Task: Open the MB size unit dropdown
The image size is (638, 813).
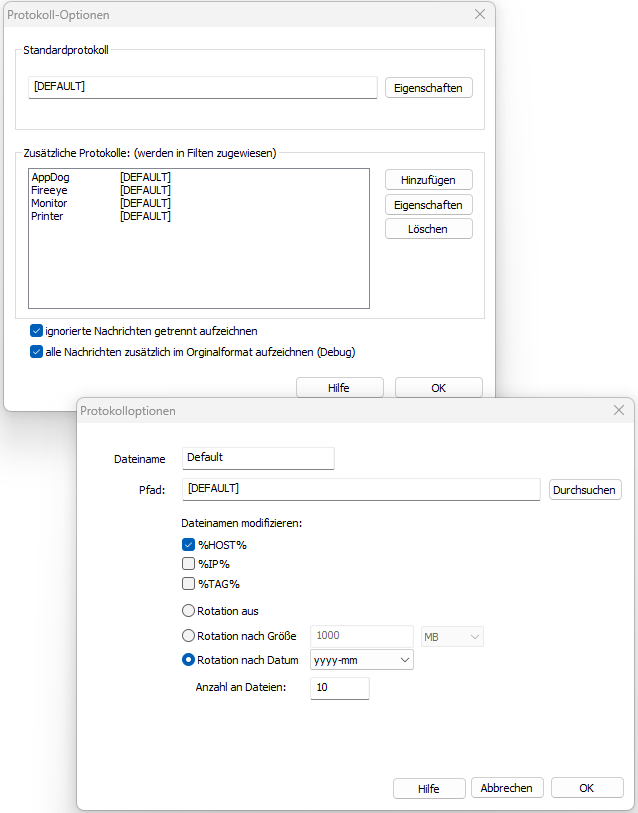Action: pos(452,637)
